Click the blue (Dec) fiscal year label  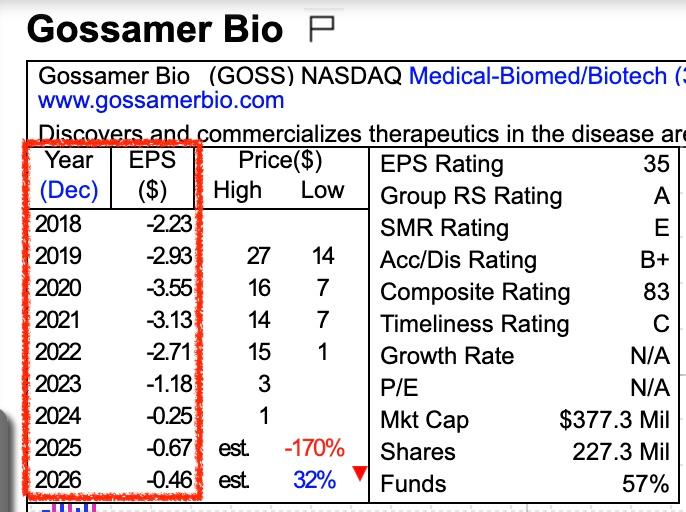point(68,190)
